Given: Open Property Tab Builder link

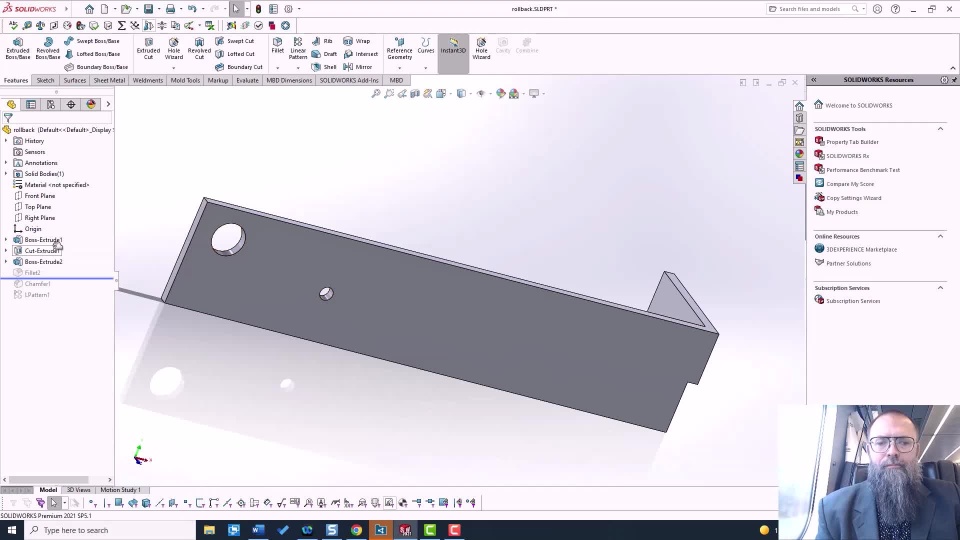Looking at the screenshot, I should tap(852, 142).
